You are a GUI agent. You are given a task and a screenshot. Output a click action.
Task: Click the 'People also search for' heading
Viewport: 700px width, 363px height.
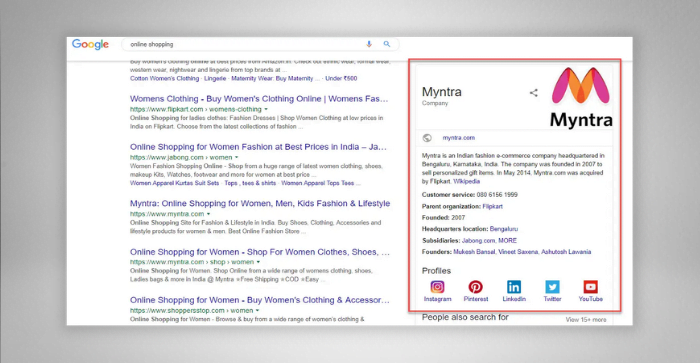point(465,317)
